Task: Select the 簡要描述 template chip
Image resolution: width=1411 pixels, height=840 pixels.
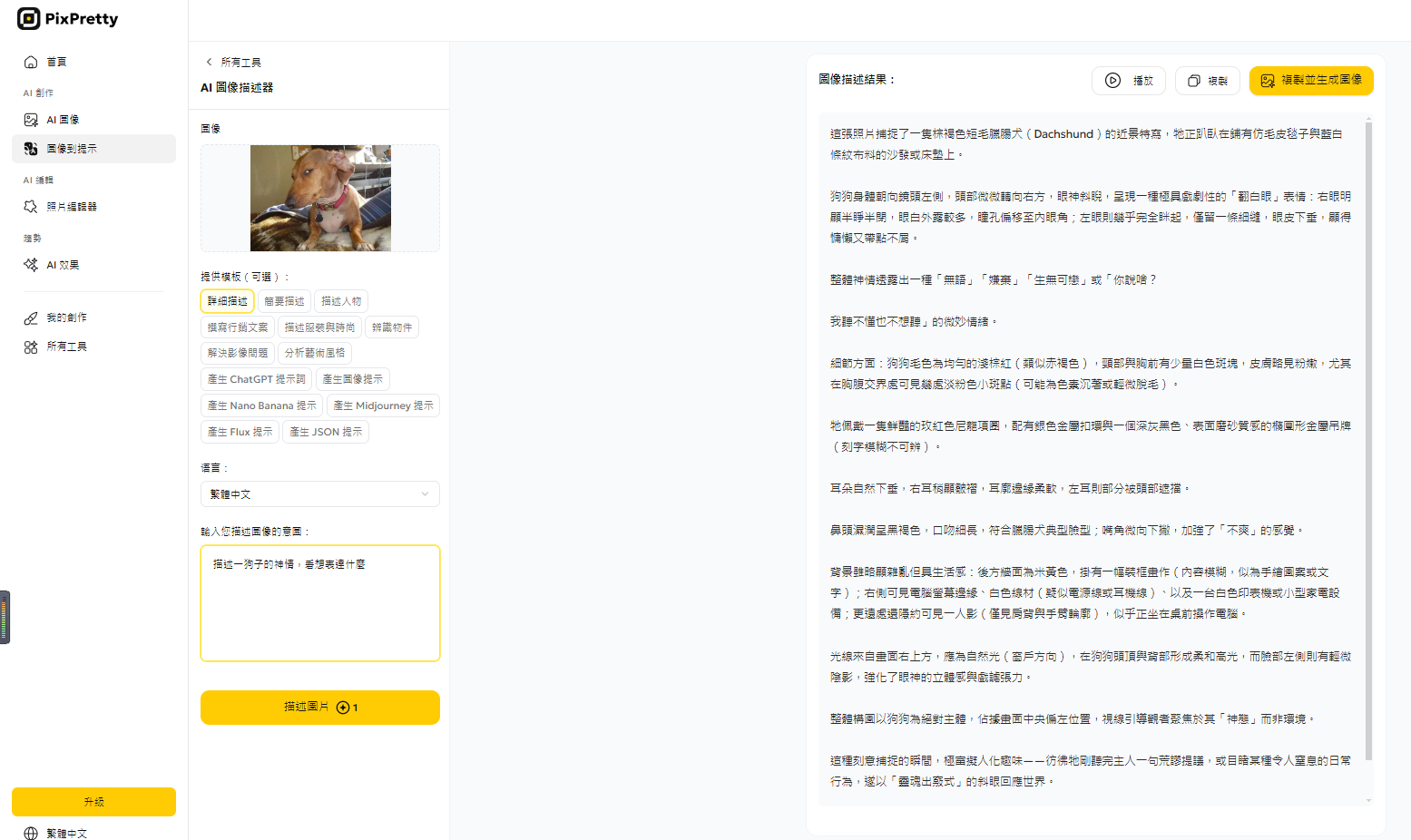Action: click(x=283, y=300)
